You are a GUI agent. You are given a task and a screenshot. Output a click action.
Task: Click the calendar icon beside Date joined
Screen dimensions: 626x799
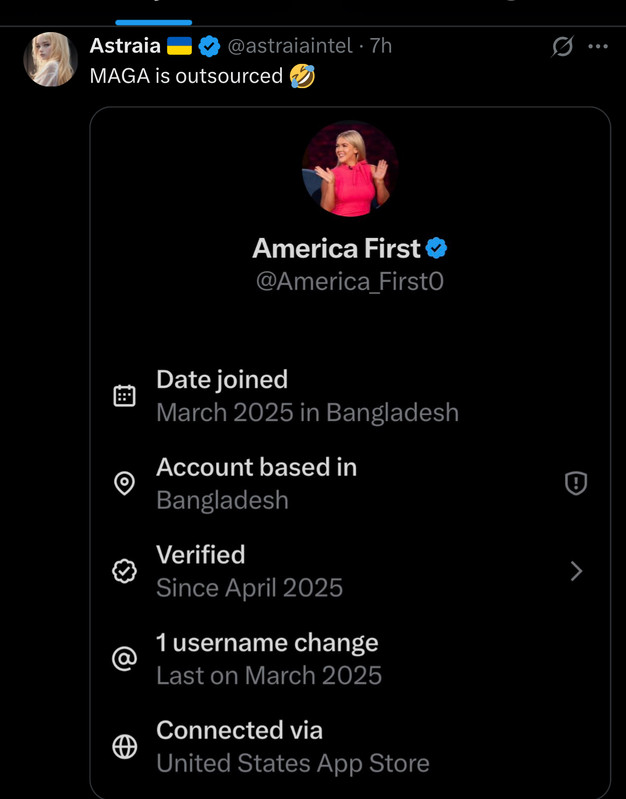pos(125,395)
